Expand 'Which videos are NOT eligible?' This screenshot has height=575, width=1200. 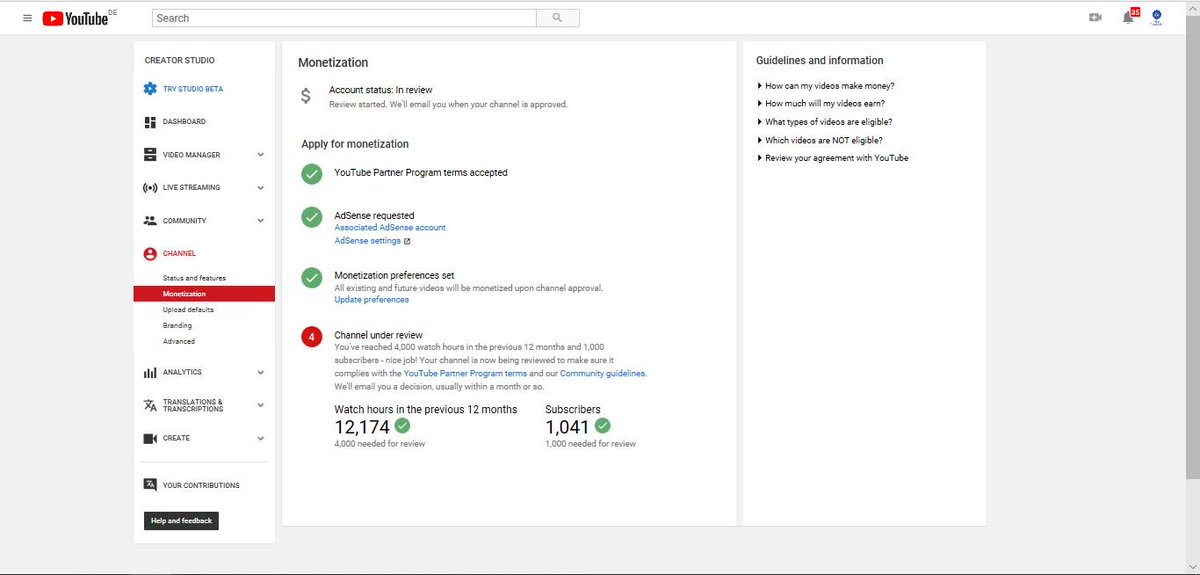[x=820, y=140]
